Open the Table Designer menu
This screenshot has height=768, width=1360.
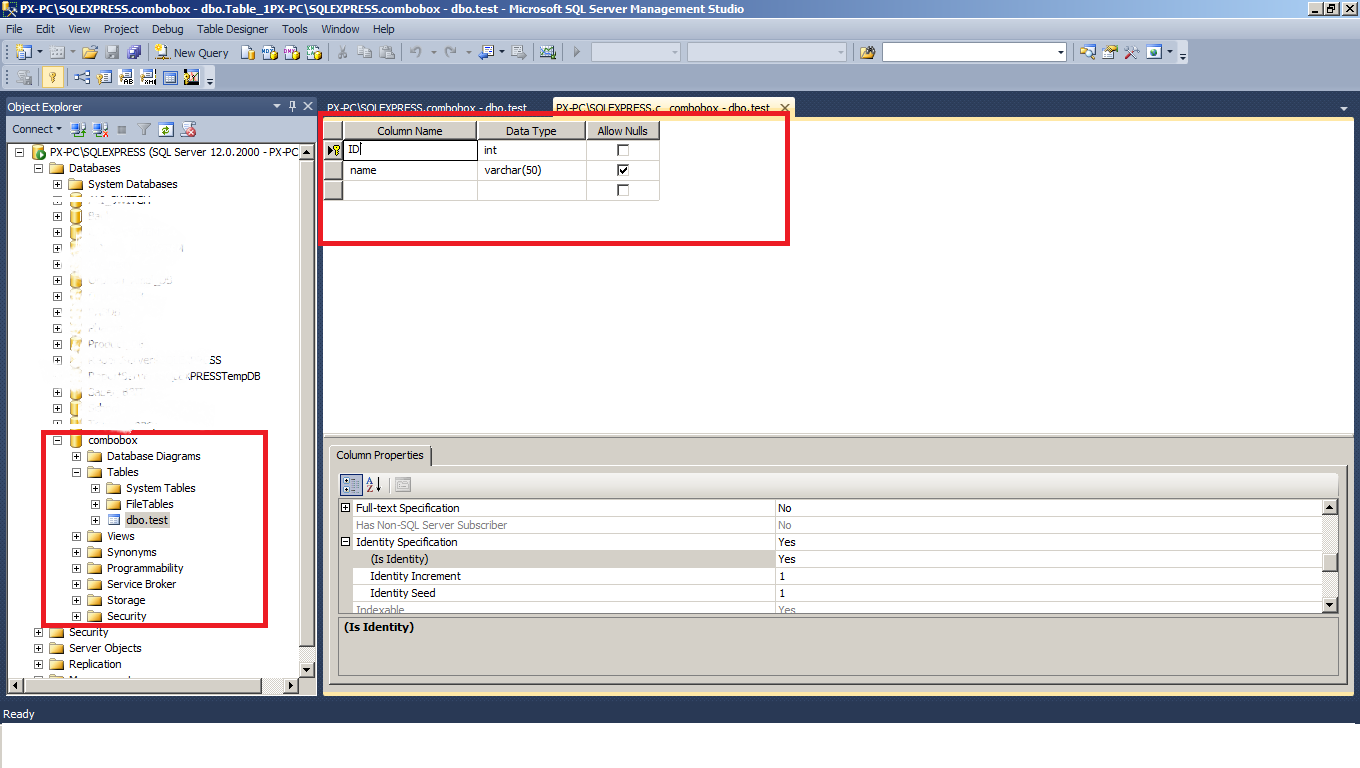pos(232,28)
